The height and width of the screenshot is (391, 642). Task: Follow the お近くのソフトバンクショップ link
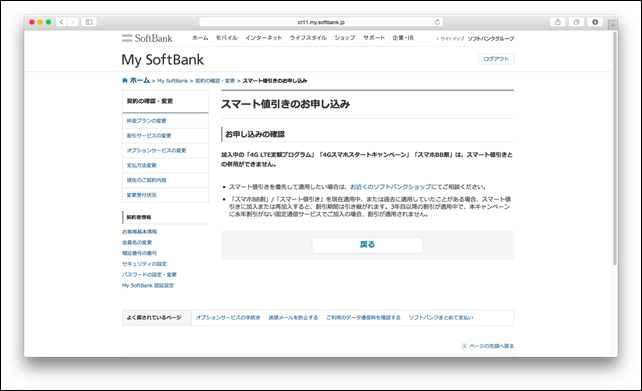click(x=390, y=187)
